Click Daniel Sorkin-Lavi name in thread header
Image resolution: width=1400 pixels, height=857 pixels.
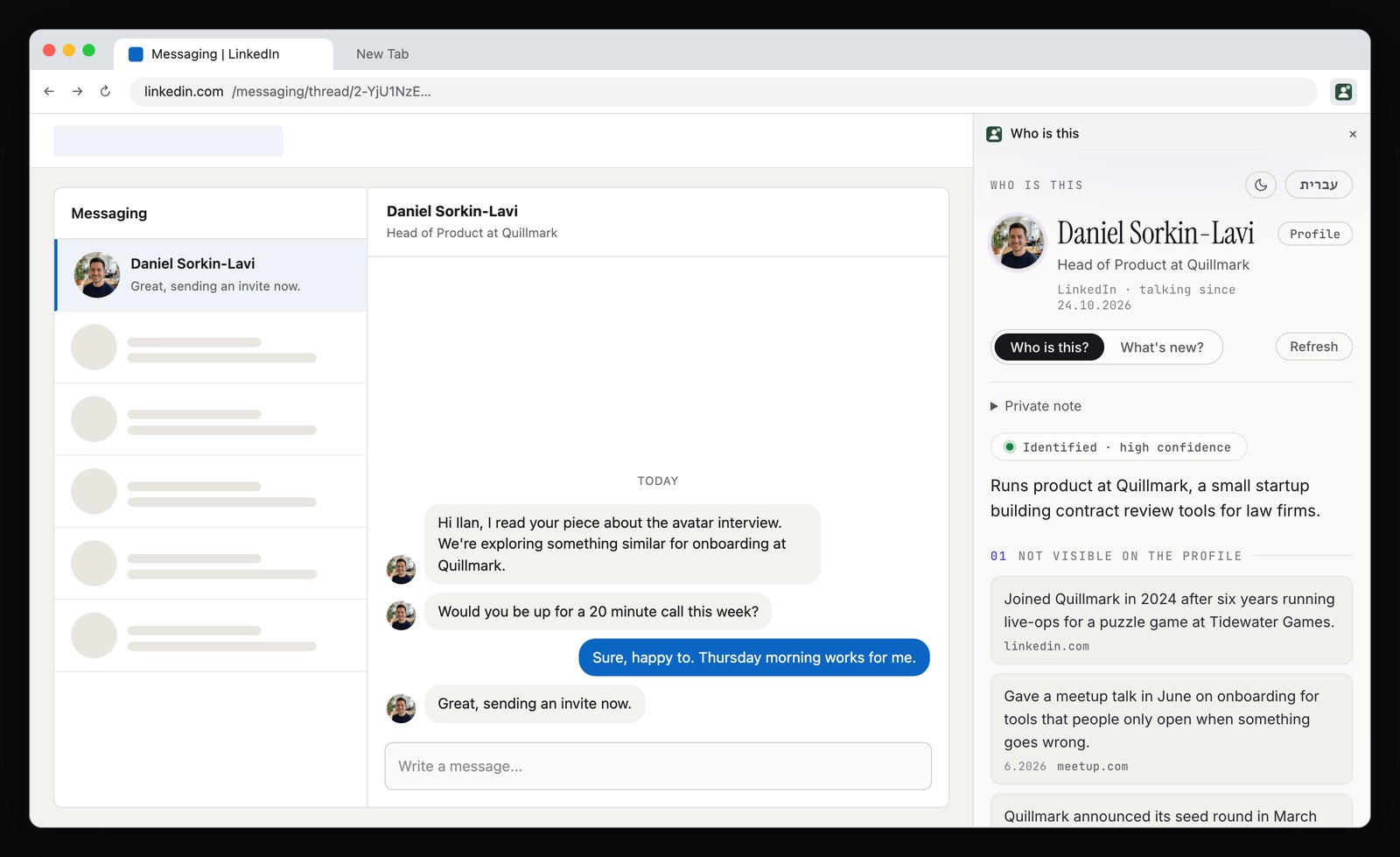pos(452,211)
